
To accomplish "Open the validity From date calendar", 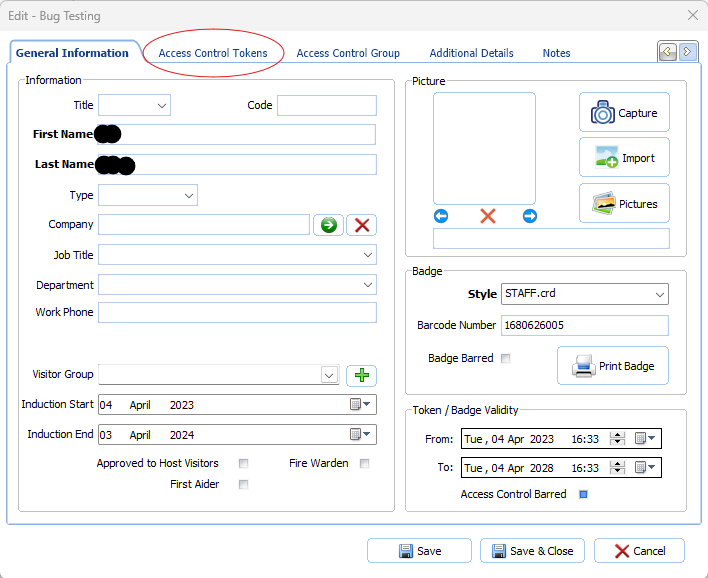I will pos(645,438).
